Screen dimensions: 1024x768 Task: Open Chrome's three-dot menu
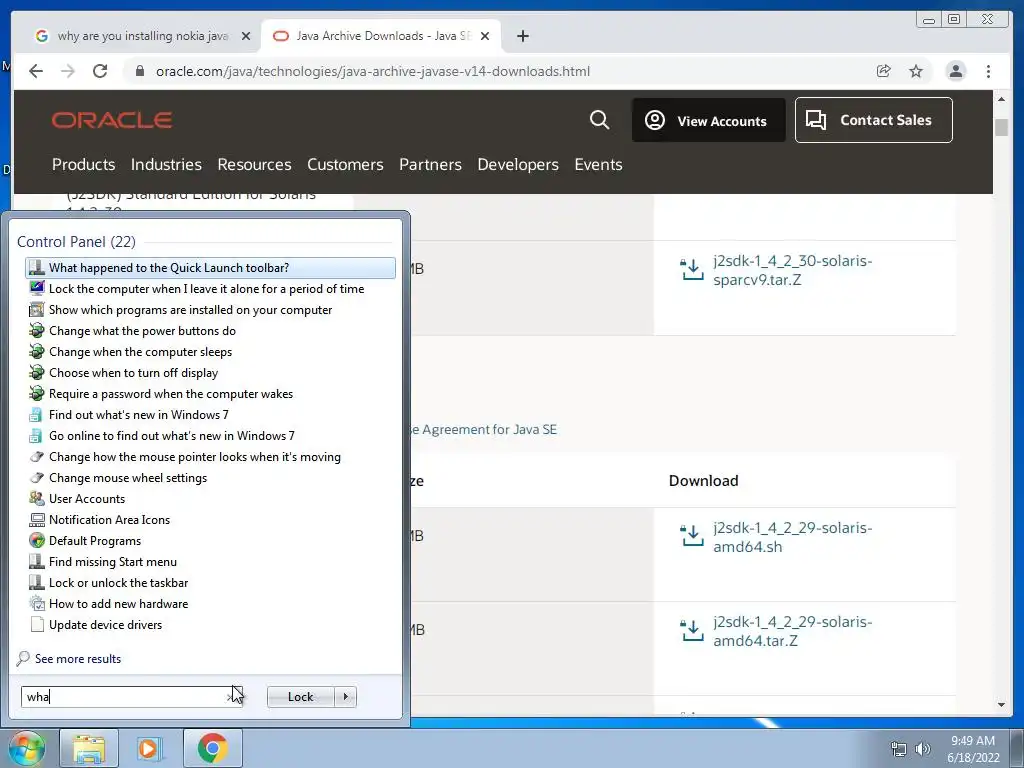(988, 71)
